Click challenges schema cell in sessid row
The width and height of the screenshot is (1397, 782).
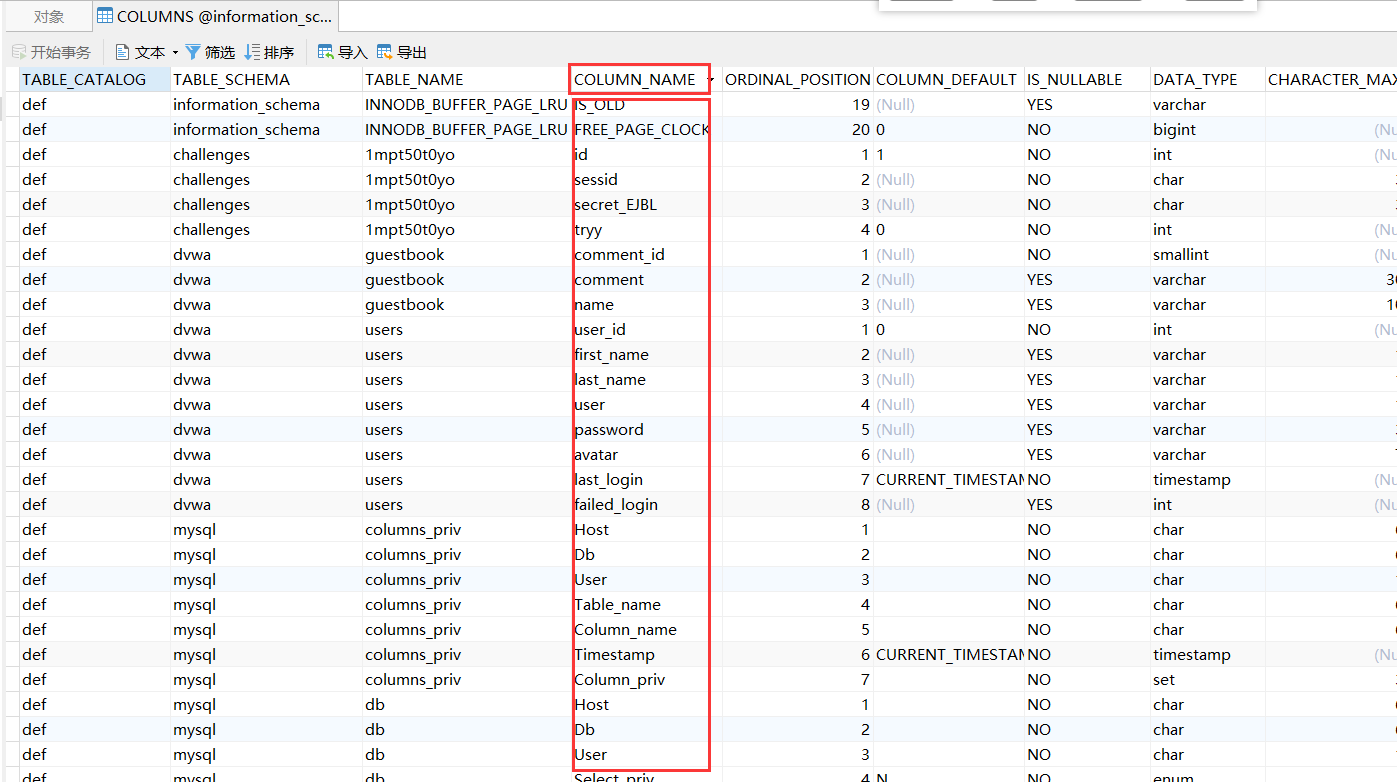[x=265, y=180]
